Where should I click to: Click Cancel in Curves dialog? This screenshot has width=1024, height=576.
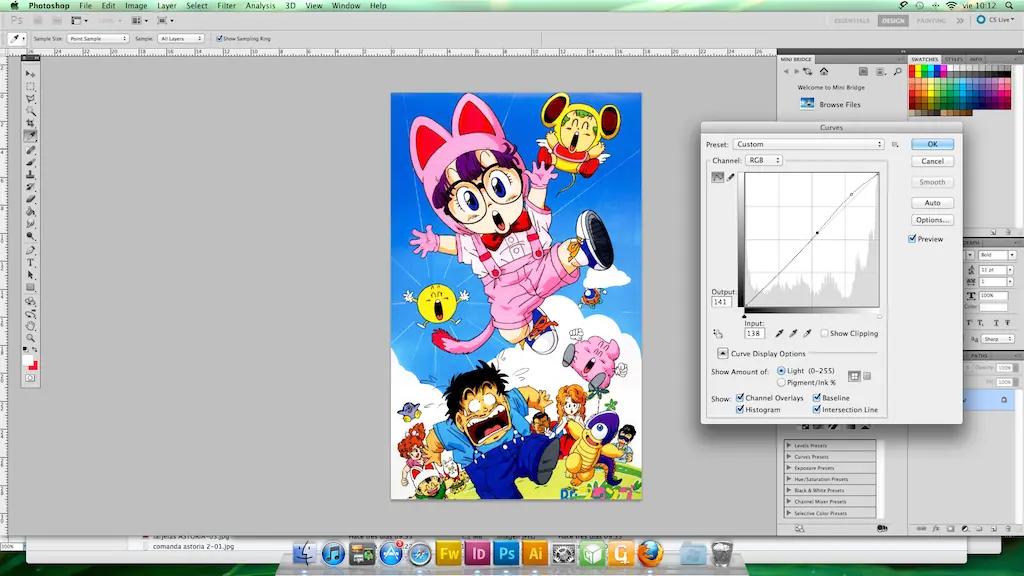tap(932, 161)
